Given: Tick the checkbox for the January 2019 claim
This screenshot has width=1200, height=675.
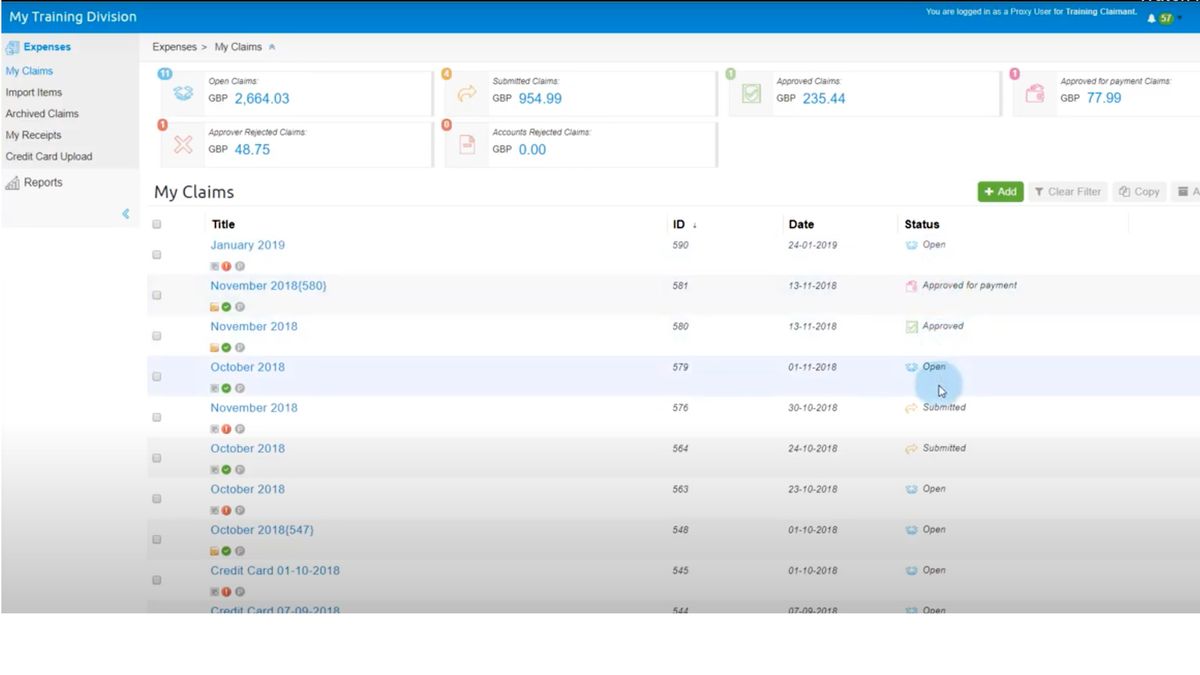Looking at the screenshot, I should [x=156, y=254].
